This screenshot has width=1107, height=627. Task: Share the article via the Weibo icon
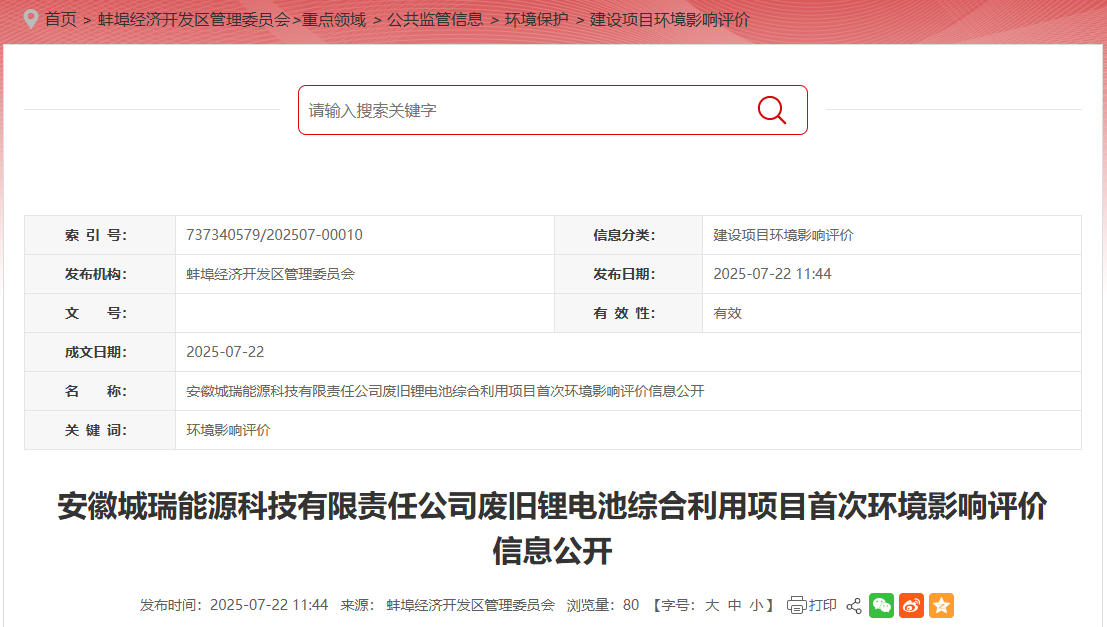911,605
